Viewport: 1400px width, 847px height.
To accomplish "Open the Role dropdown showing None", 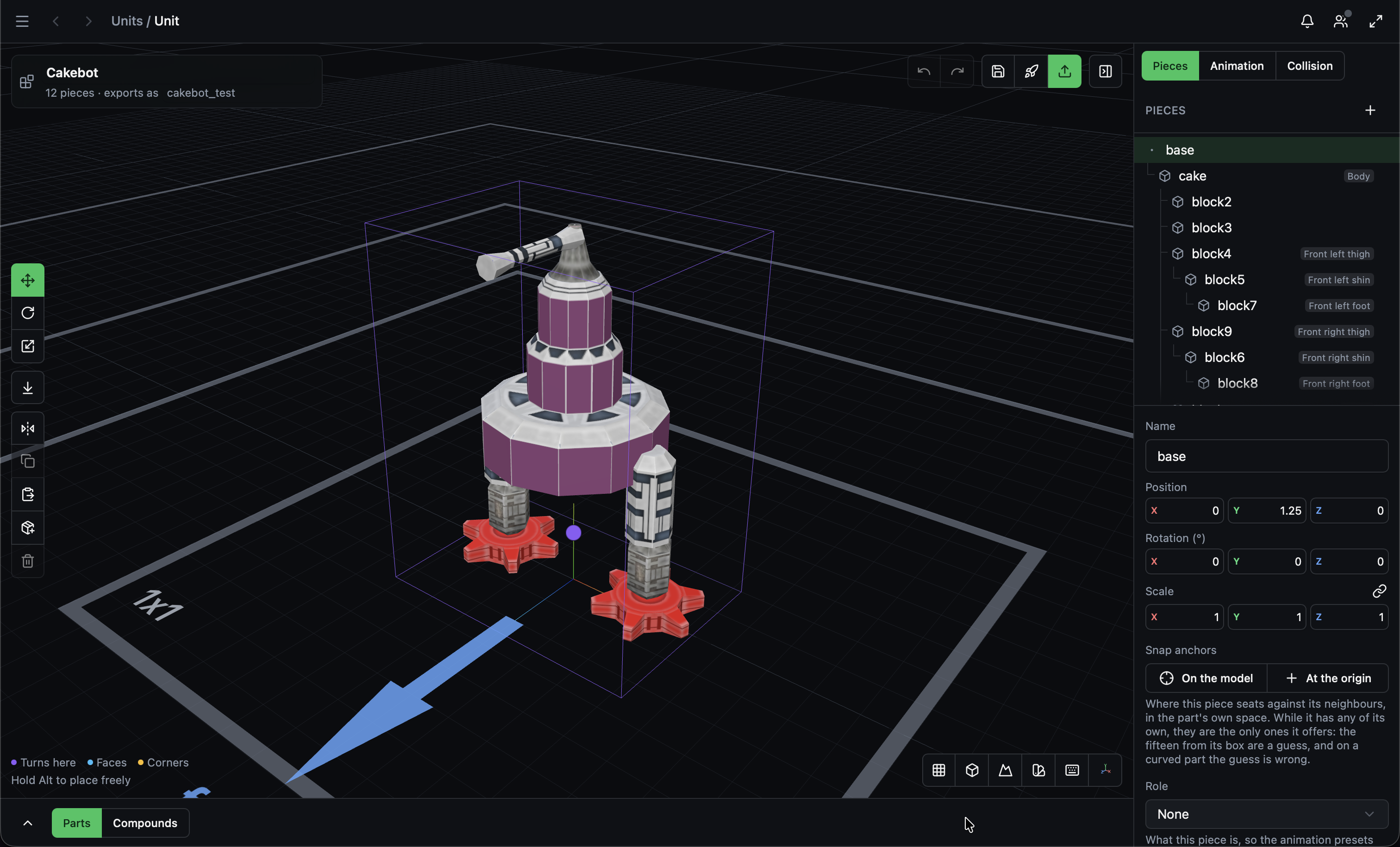I will 1267,814.
